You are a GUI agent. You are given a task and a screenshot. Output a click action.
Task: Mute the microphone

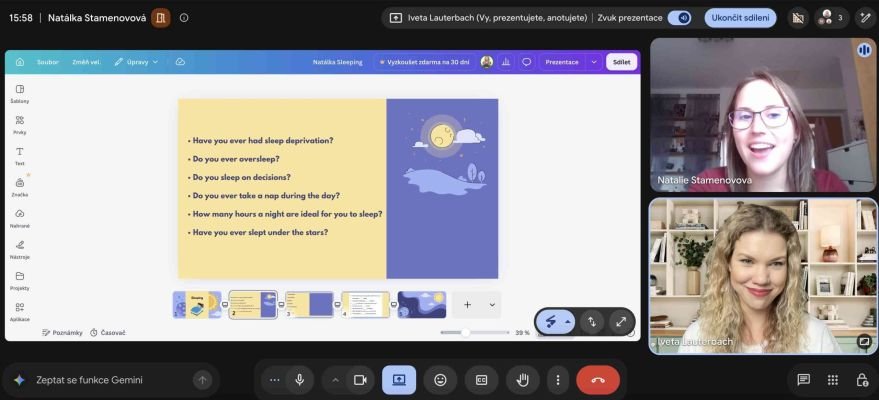(x=300, y=380)
